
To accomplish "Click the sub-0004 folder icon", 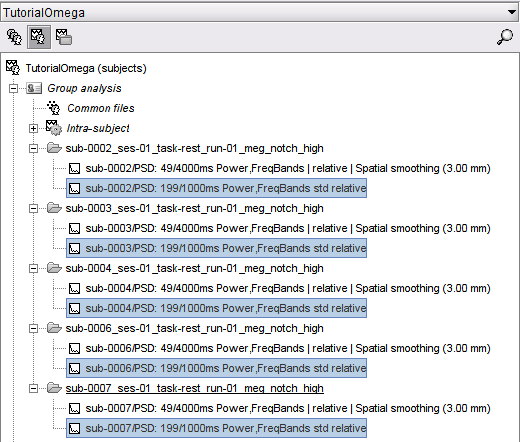I will [x=54, y=268].
